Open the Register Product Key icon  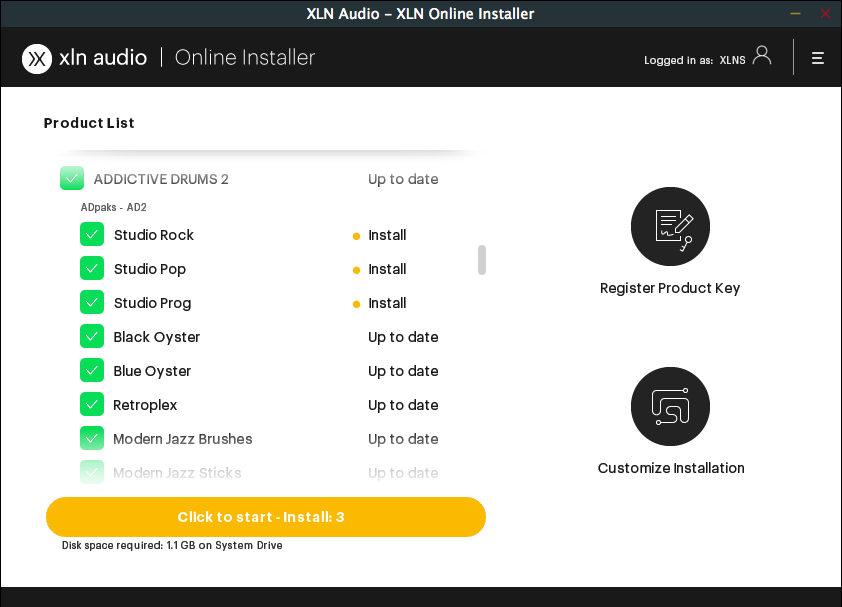point(669,226)
